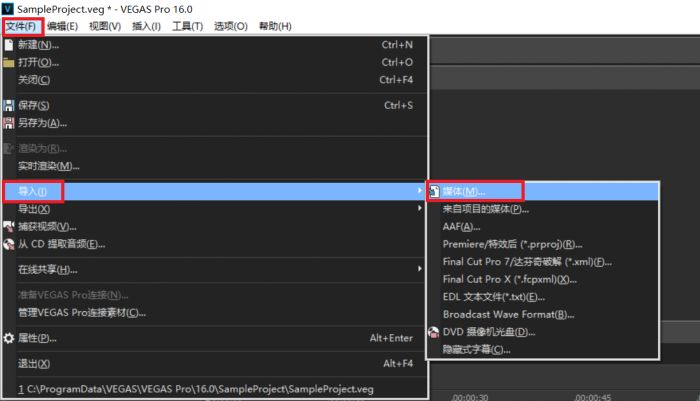Expand the 在线共享 submenu arrow
700x401 pixels.
420,269
